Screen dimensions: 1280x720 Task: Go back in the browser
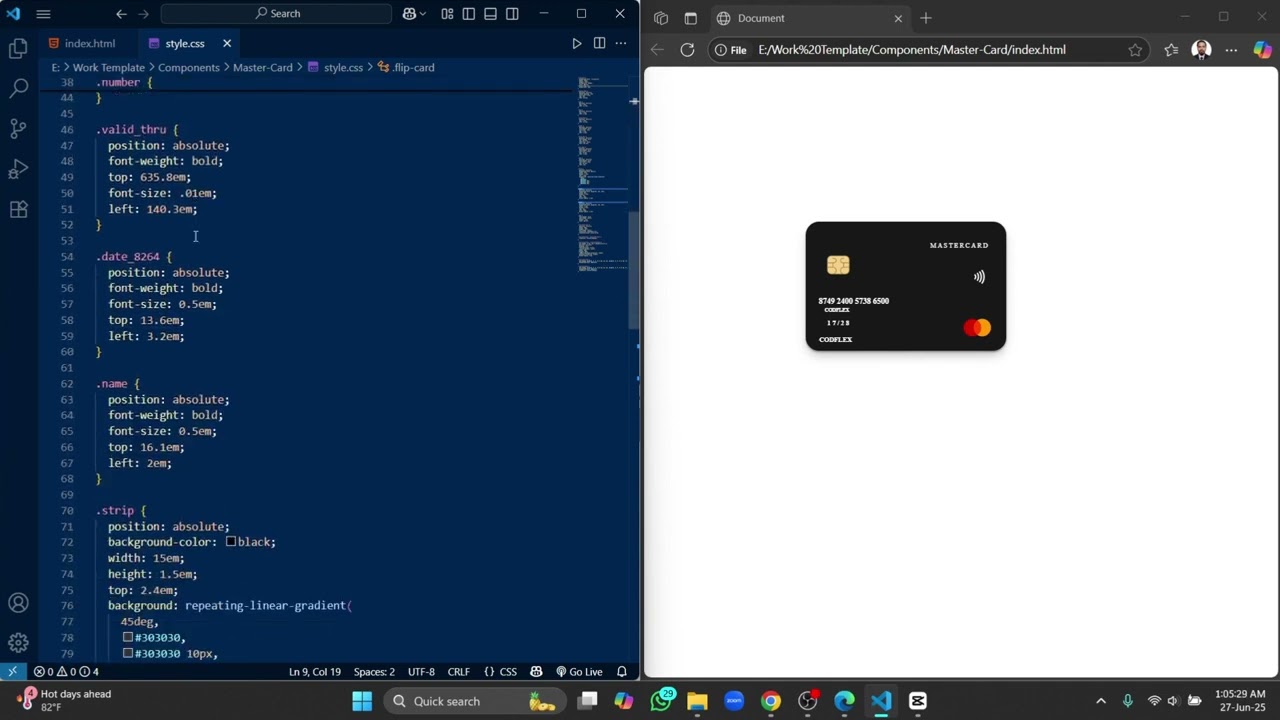[657, 50]
